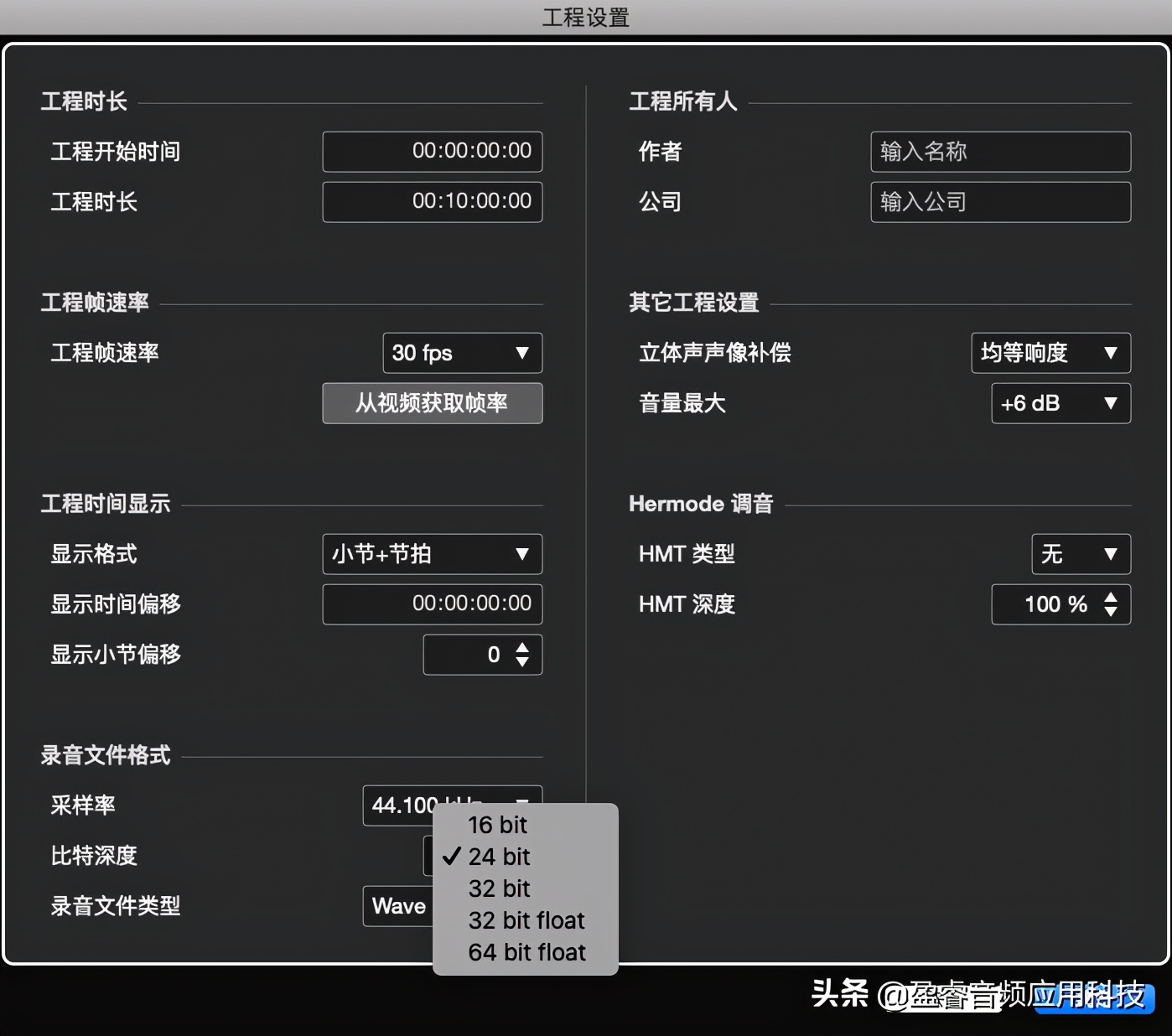Choose the checked 24 bit option
1172x1036 pixels.
click(500, 857)
